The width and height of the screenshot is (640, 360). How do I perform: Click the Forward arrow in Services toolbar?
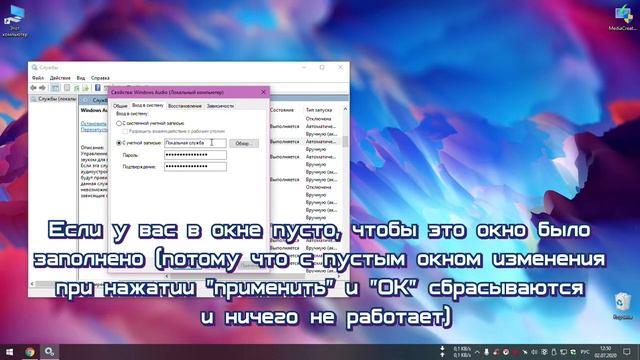click(42, 88)
